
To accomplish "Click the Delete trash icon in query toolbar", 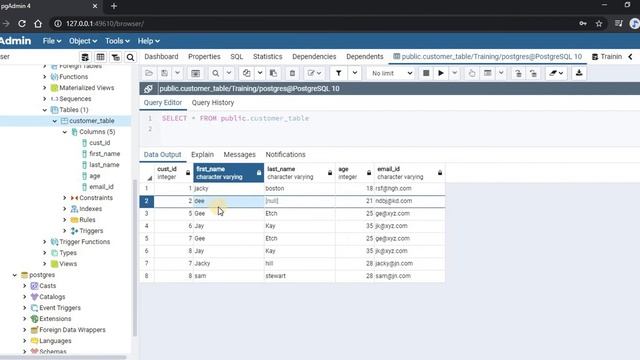I will [x=292, y=73].
